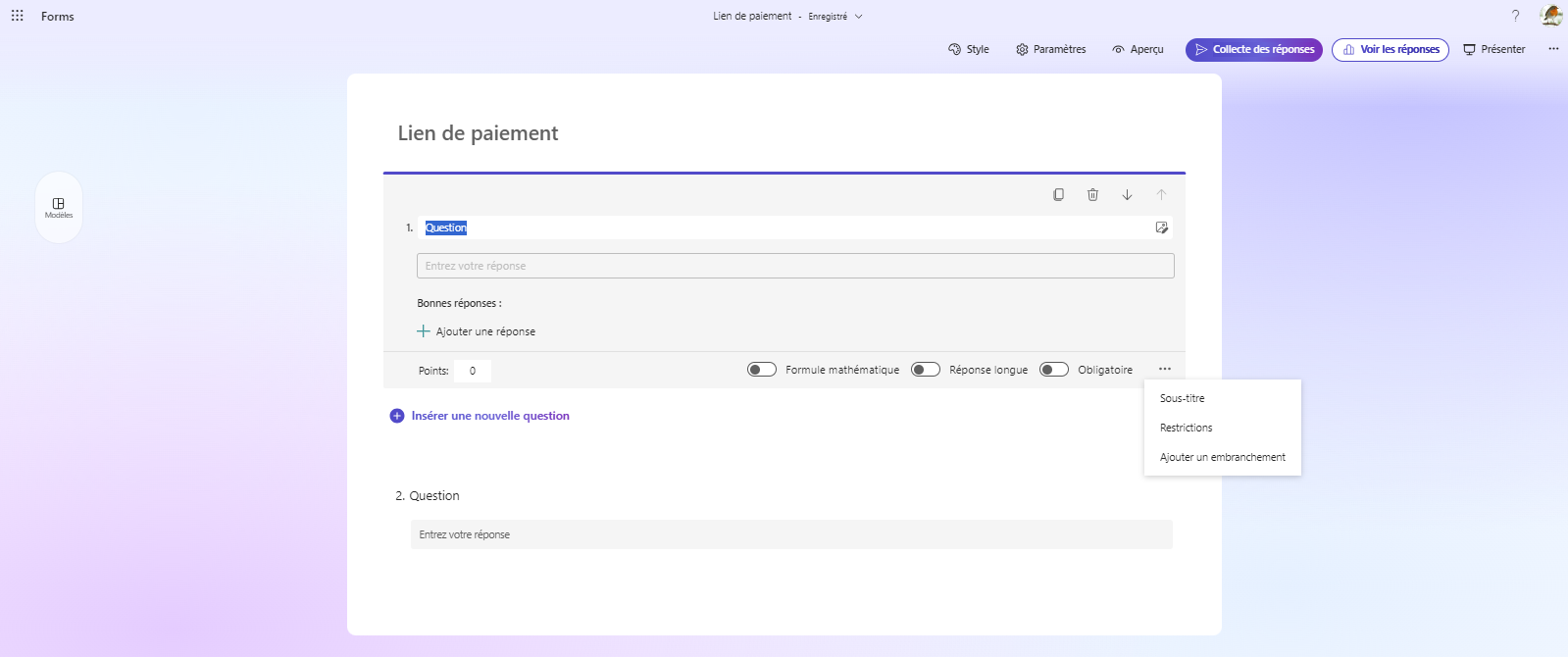The width and height of the screenshot is (1568, 657).
Task: Delete question with the trash icon
Action: click(x=1092, y=195)
